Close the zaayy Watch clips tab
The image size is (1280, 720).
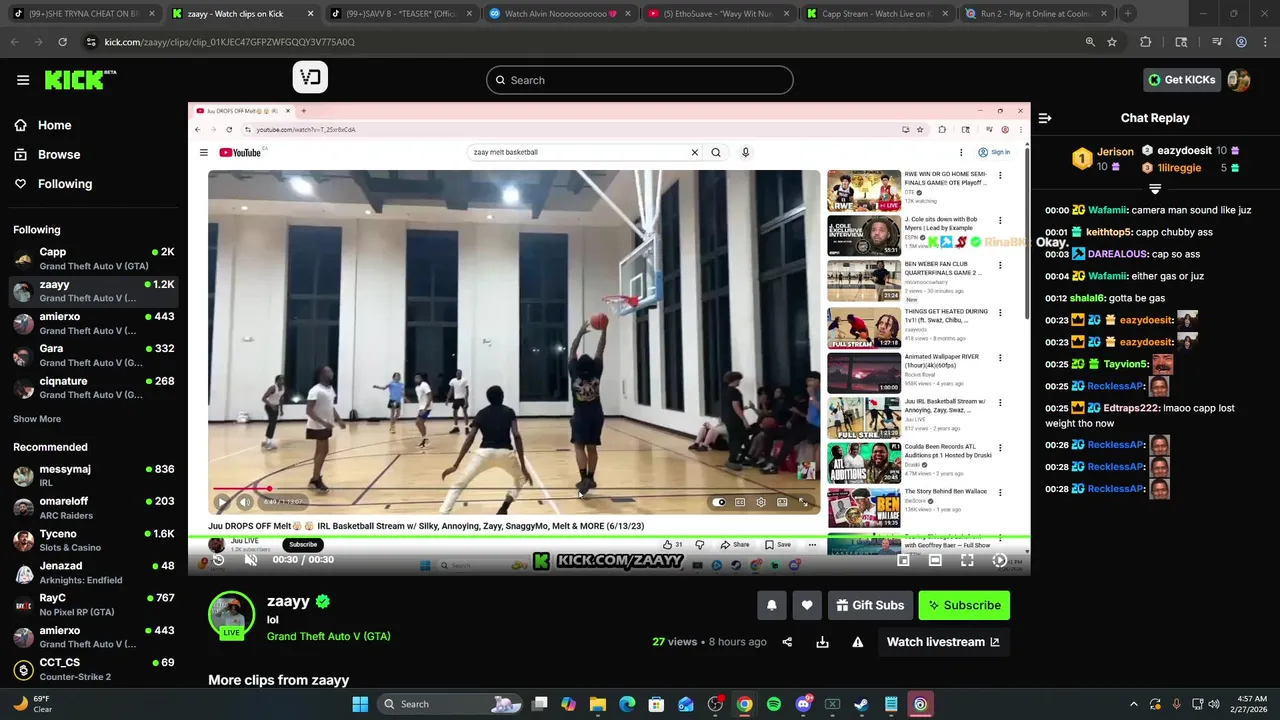(x=310, y=14)
